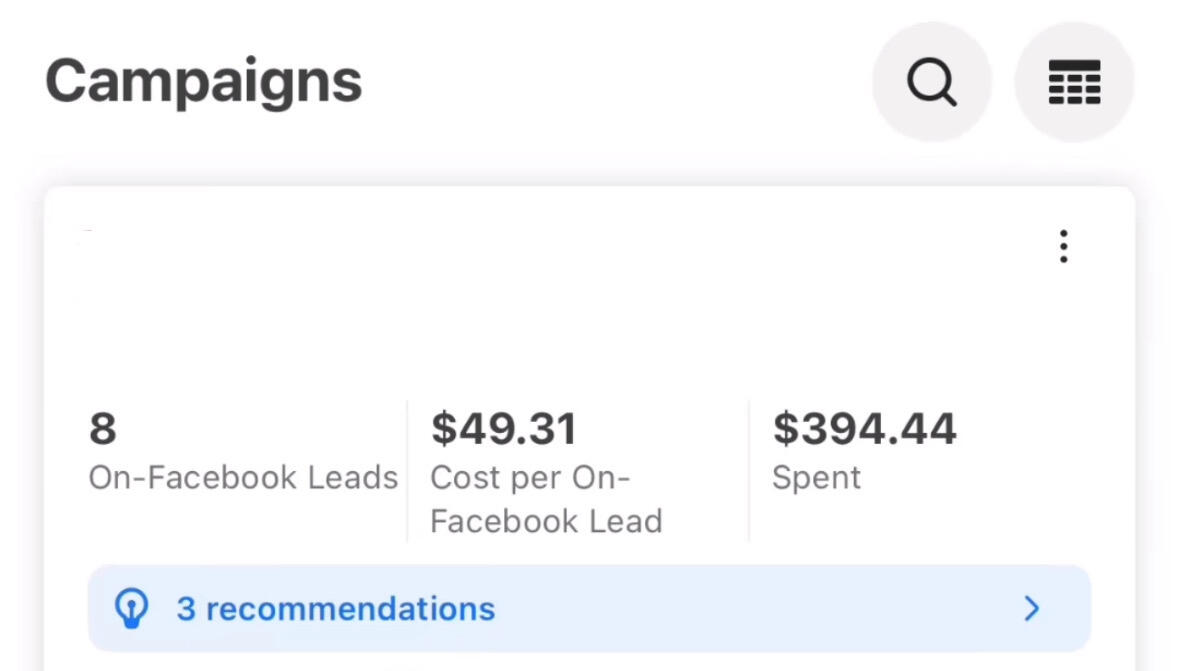Select the On-Facebook Leads label
The height and width of the screenshot is (671, 1179).
point(243,478)
